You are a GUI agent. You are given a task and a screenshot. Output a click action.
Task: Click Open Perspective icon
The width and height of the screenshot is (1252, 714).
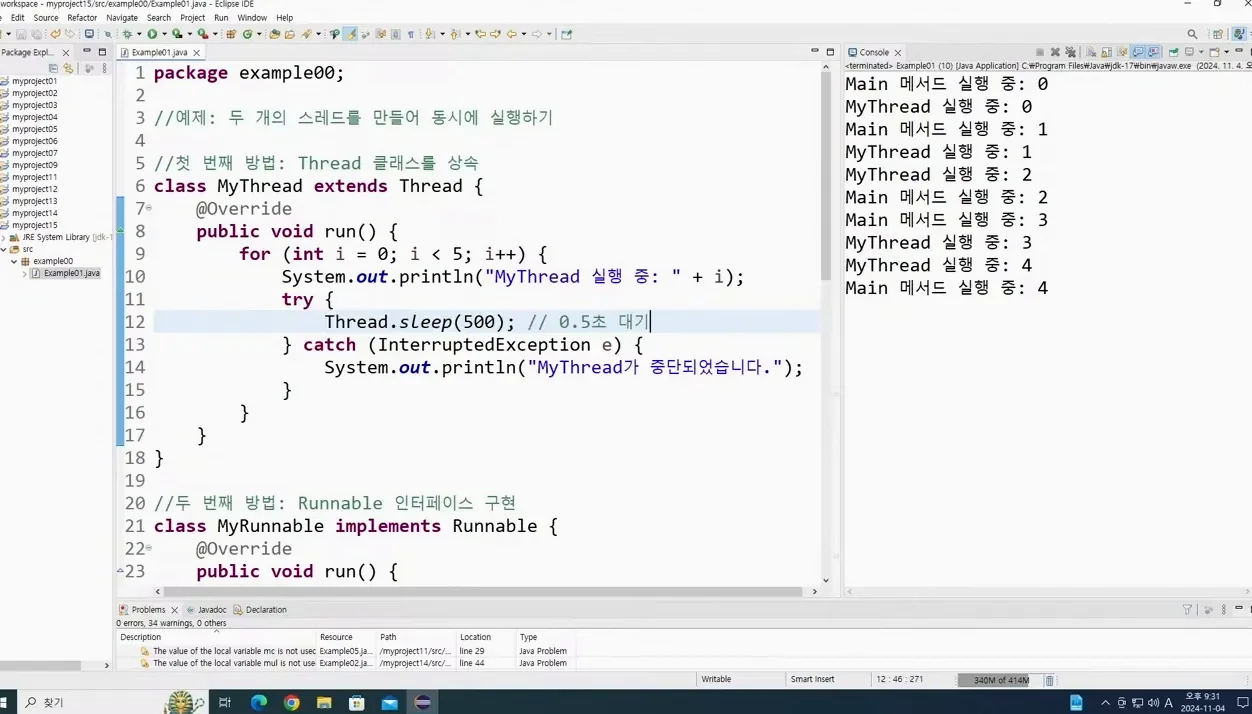tap(1218, 34)
